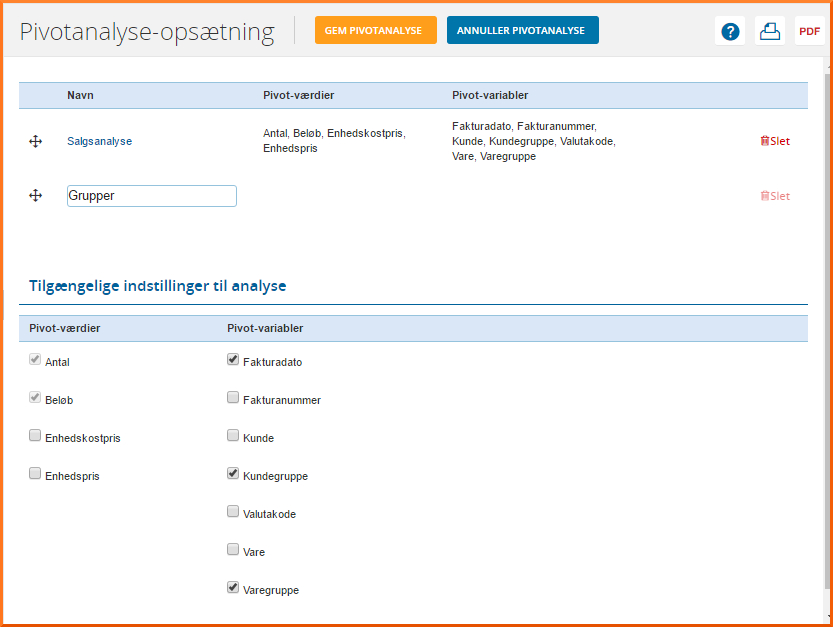Click the GEM PIVOTANALYSE button

point(375,30)
